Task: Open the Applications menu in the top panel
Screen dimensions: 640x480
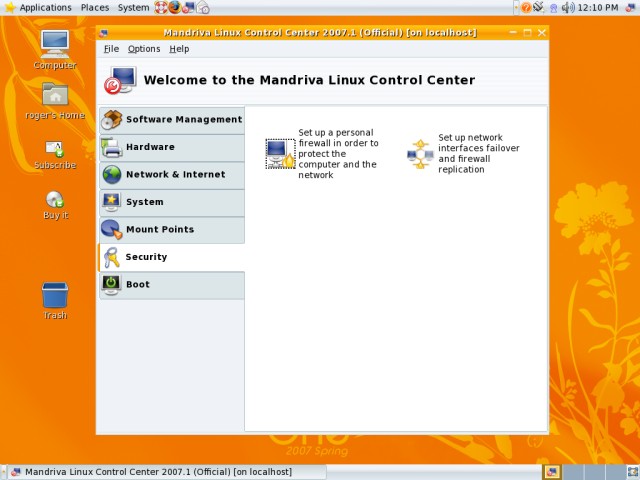Action: tap(45, 8)
